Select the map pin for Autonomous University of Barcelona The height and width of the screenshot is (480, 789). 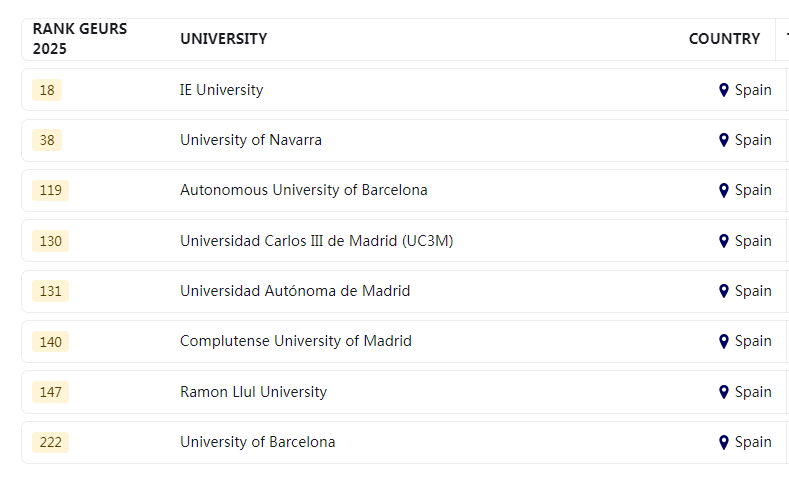tap(724, 190)
